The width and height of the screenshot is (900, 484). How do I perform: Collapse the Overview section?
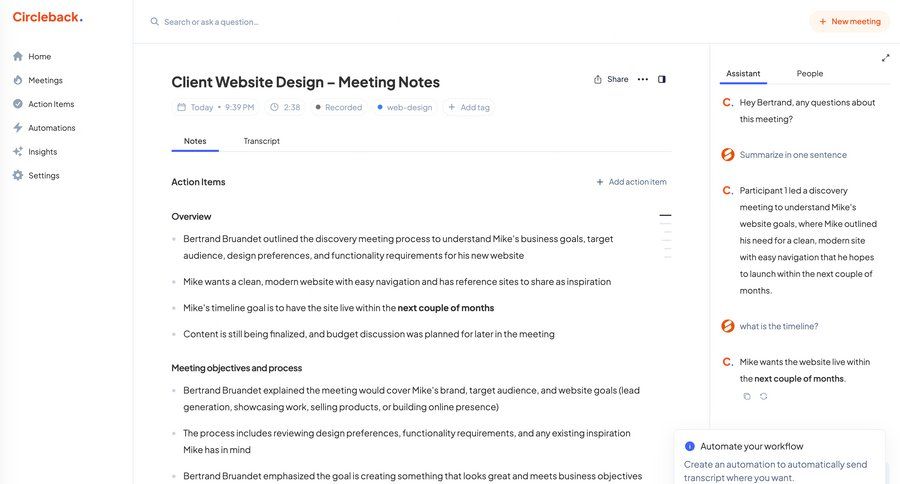click(665, 215)
